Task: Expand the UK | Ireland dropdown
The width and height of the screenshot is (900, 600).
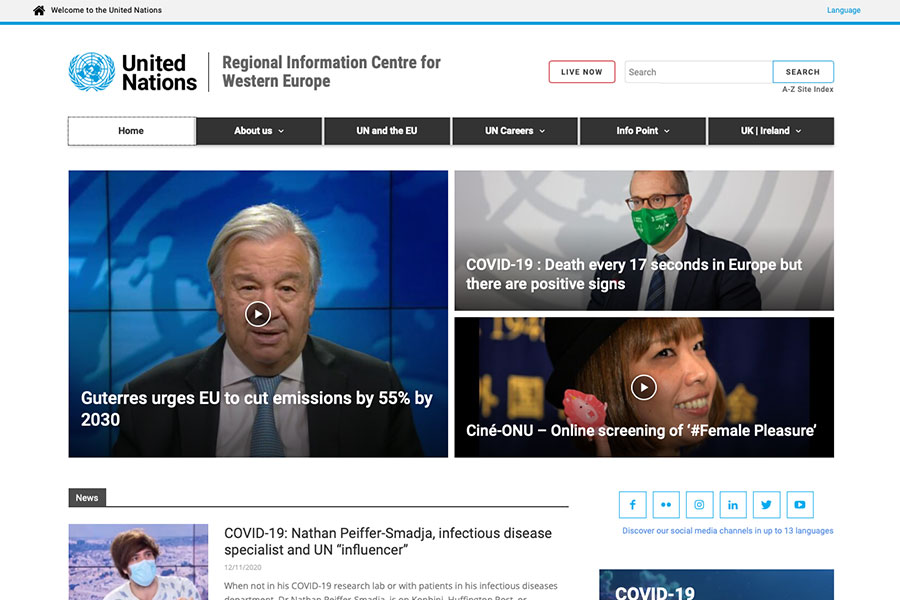Action: coord(771,131)
